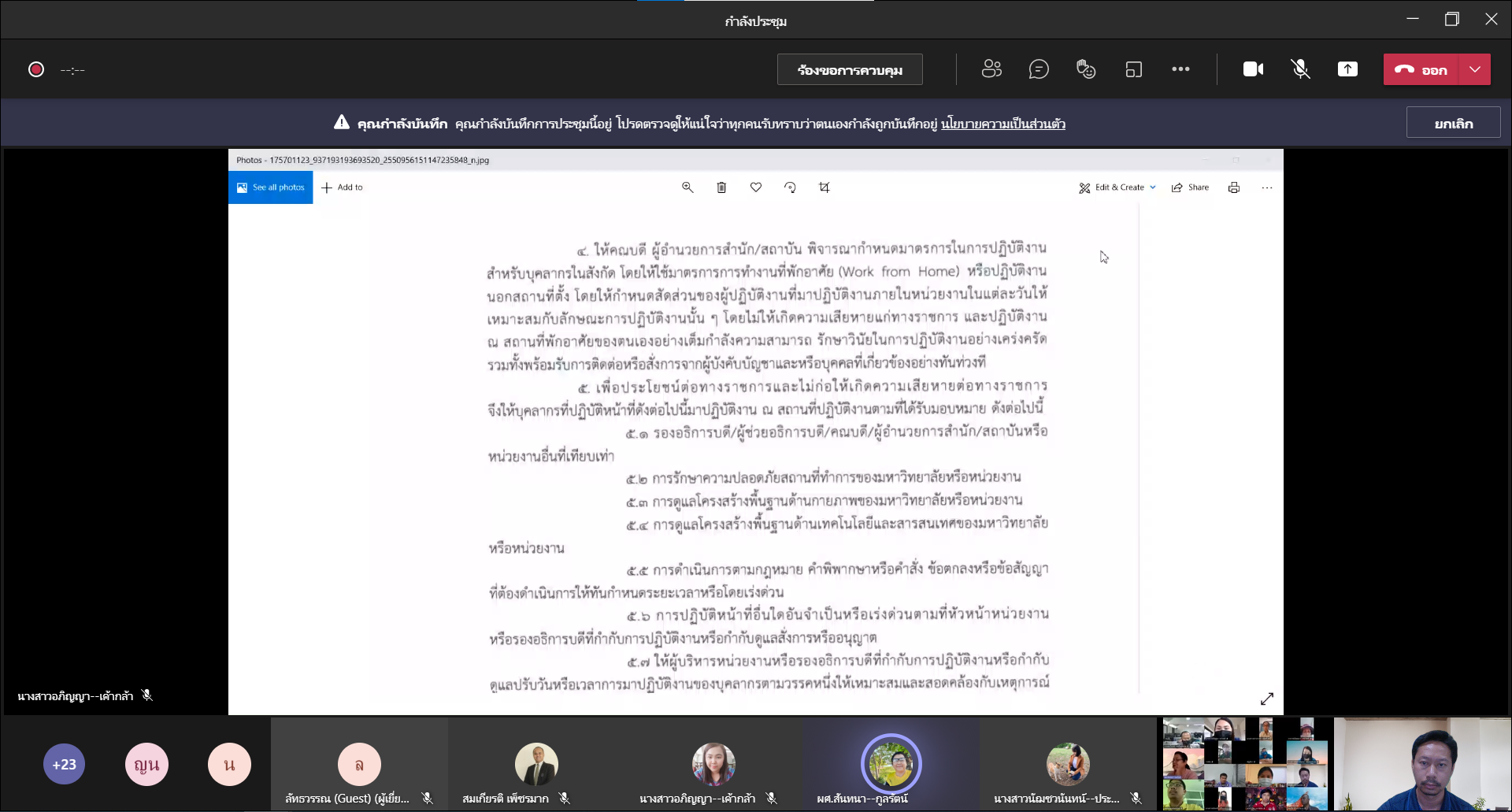1512x812 pixels.
Task: Click the +23 more participants bubble
Action: click(64, 764)
